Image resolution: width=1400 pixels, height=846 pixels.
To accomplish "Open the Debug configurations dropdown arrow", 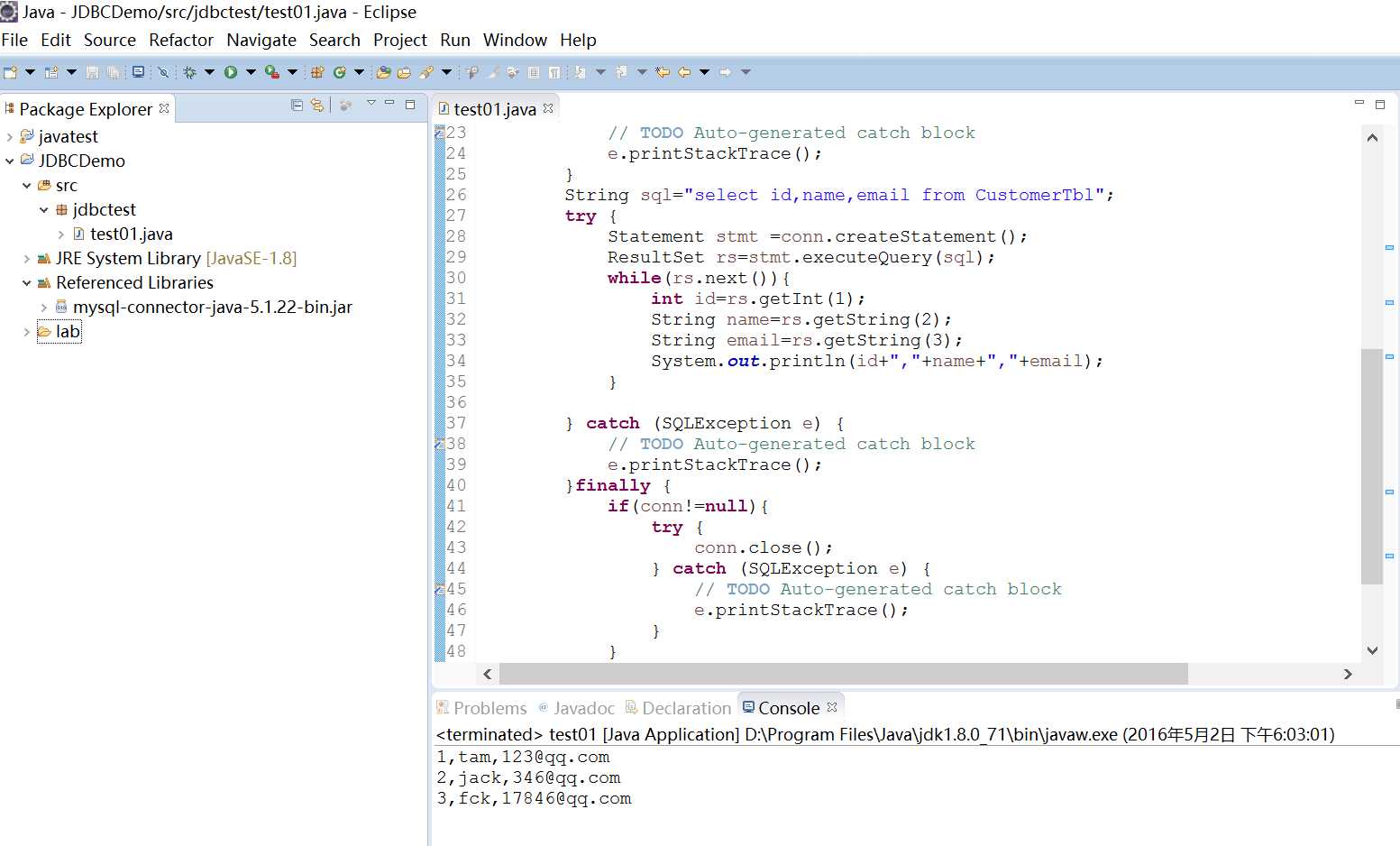I will pos(209,72).
